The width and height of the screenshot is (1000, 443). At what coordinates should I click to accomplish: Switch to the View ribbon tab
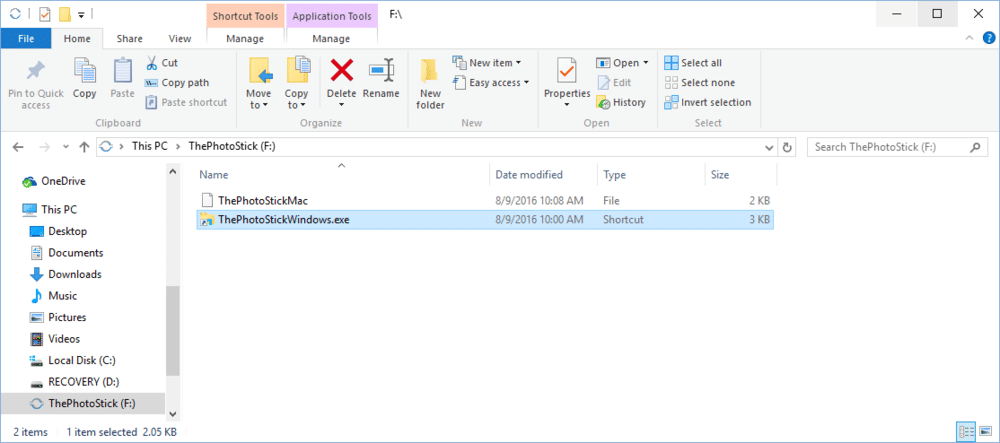point(180,39)
